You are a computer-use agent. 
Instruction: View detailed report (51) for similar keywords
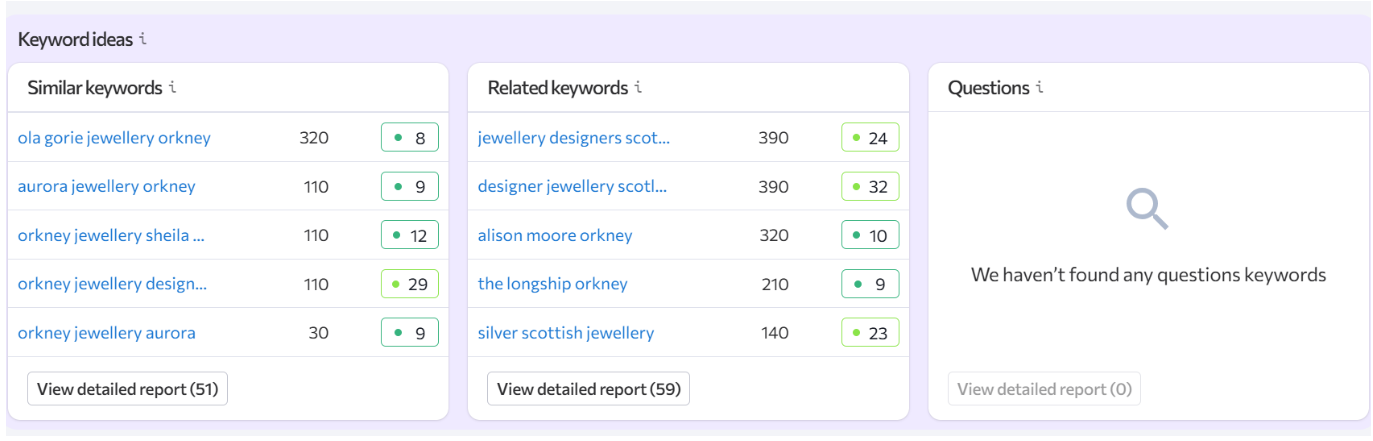[x=128, y=389]
